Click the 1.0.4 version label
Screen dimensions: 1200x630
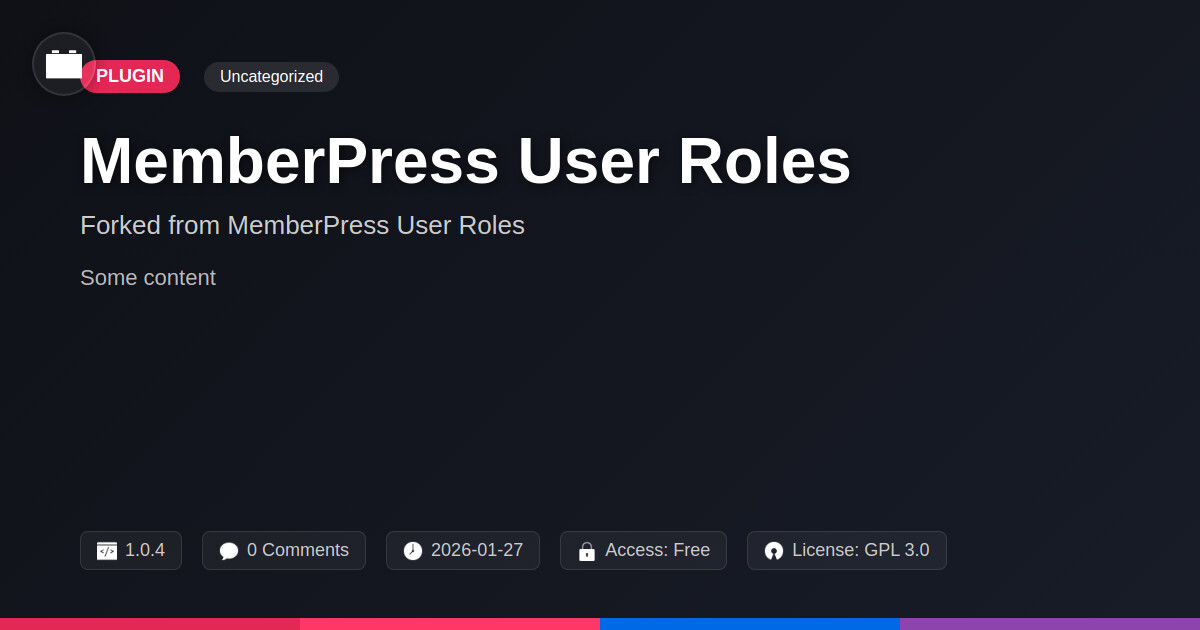pyautogui.click(x=145, y=550)
